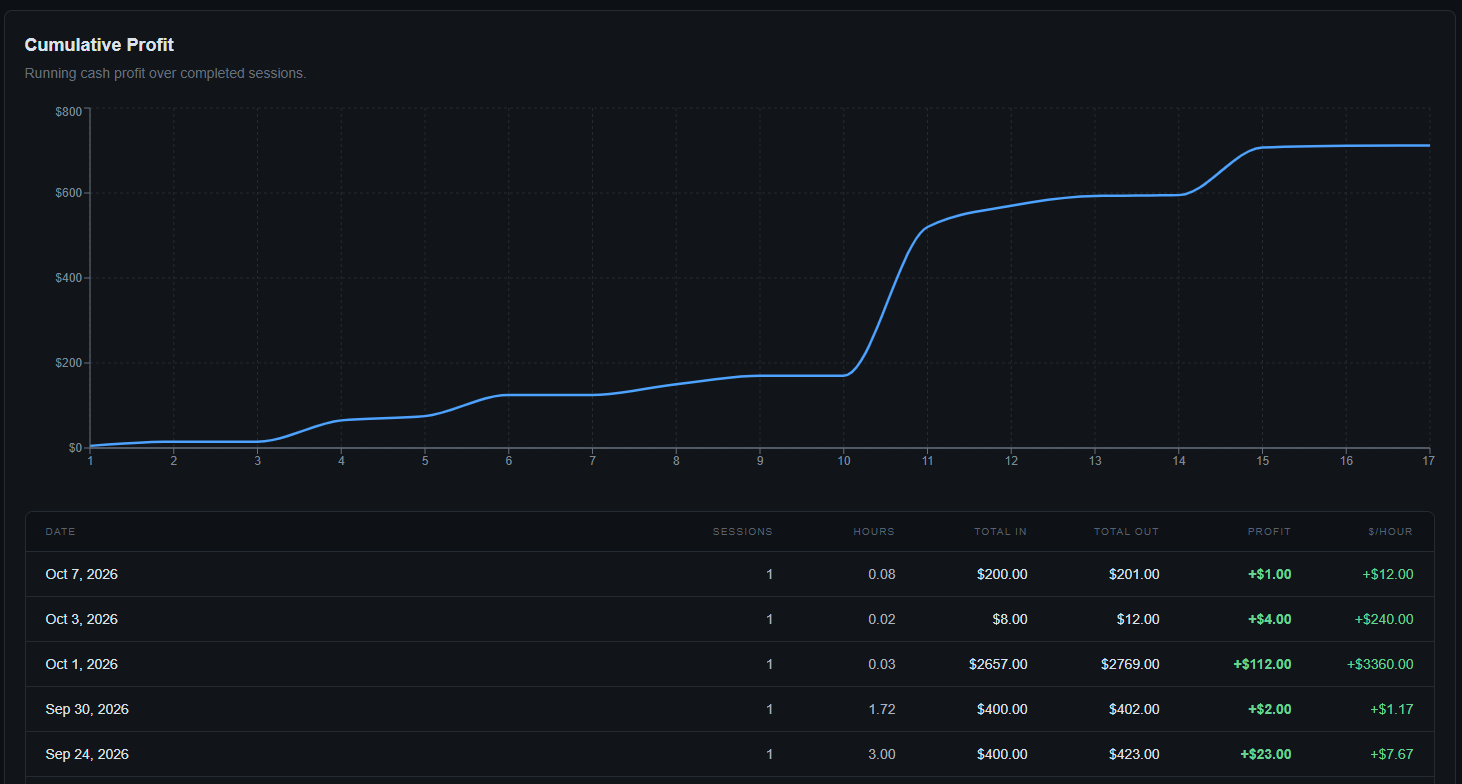The height and width of the screenshot is (784, 1462).
Task: Click the $423.00 total out amount
Action: point(1134,754)
